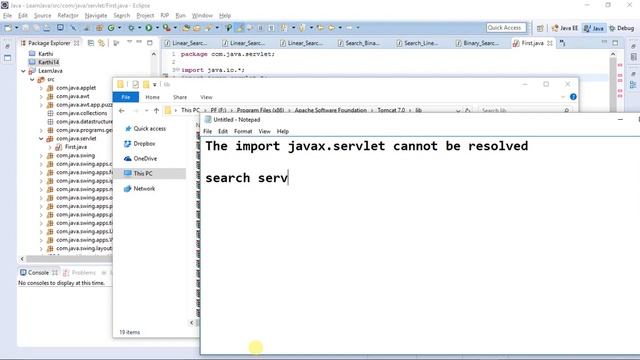
Task: Select Dropbox in File Explorer navigation
Action: [140, 144]
